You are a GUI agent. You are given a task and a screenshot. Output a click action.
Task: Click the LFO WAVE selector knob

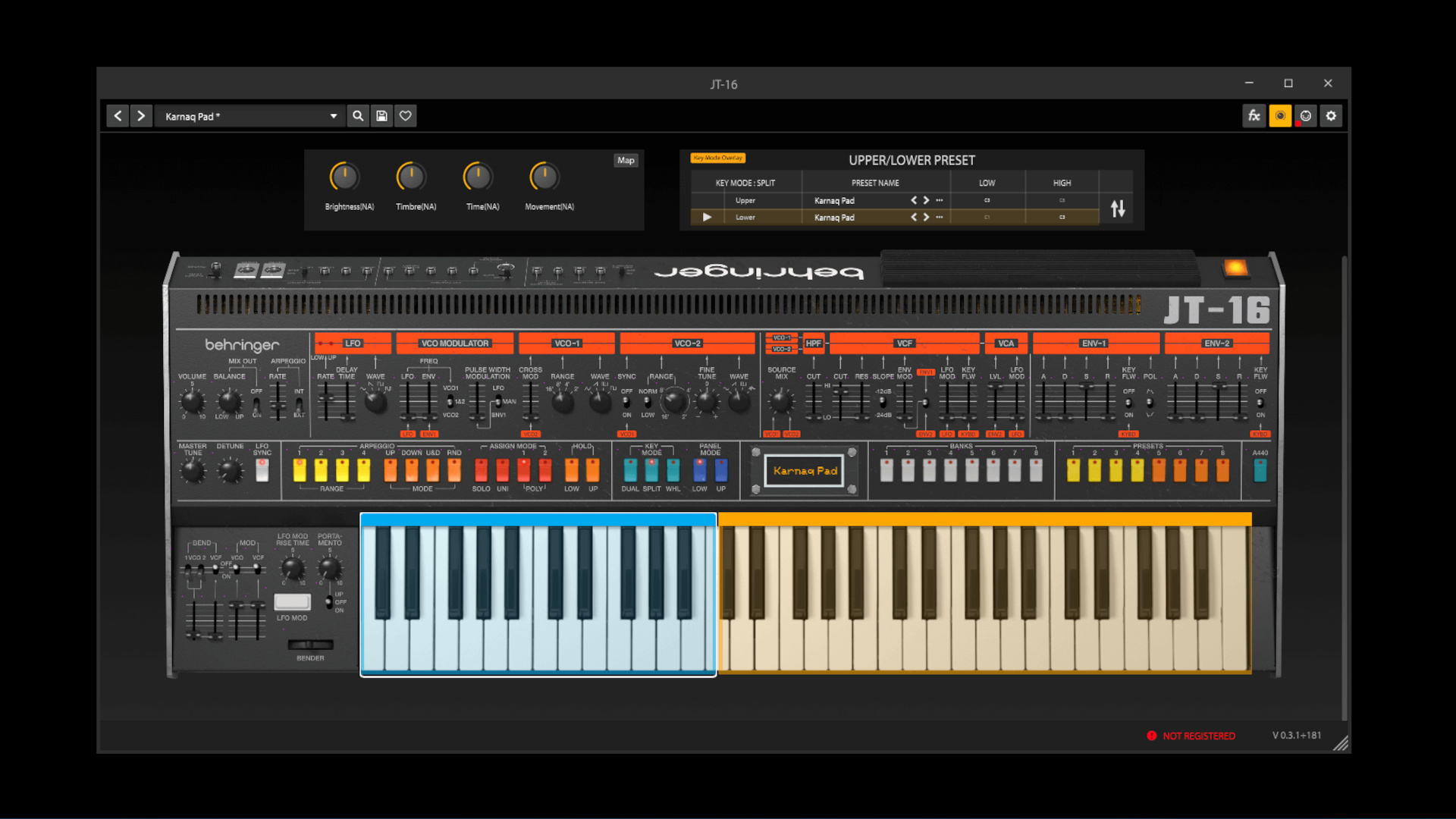pyautogui.click(x=375, y=402)
